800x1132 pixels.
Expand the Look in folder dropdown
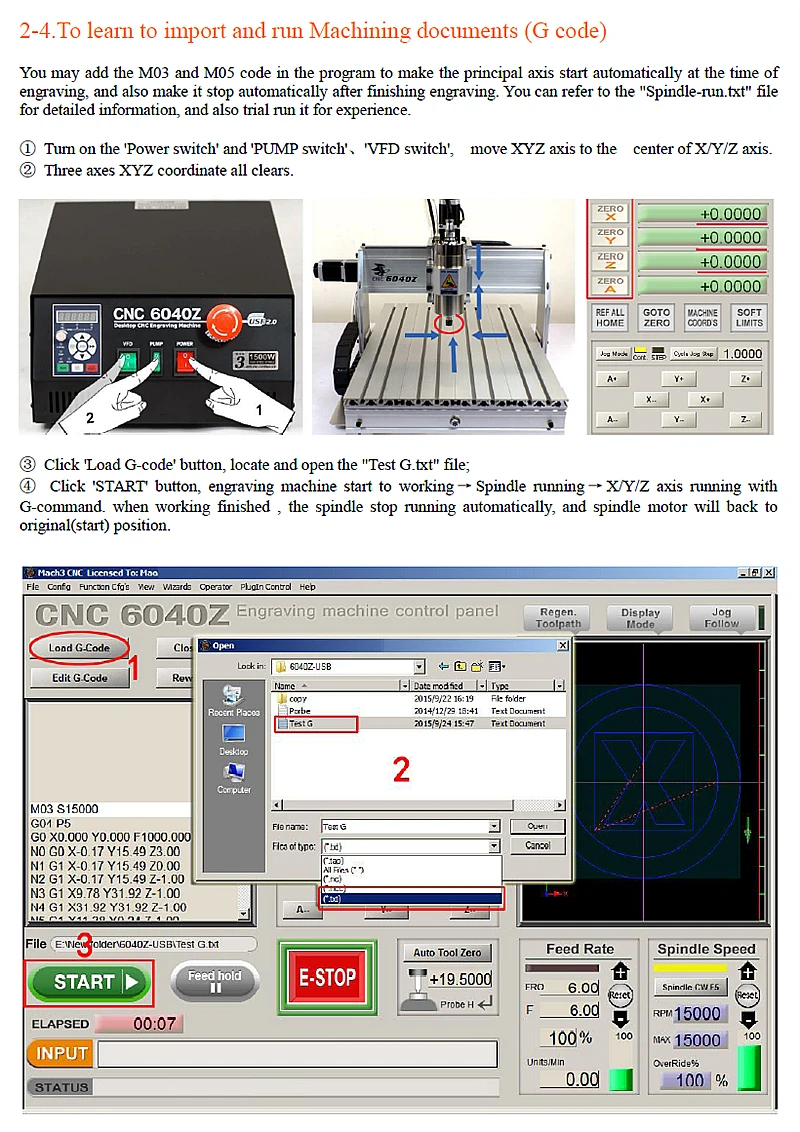point(419,666)
